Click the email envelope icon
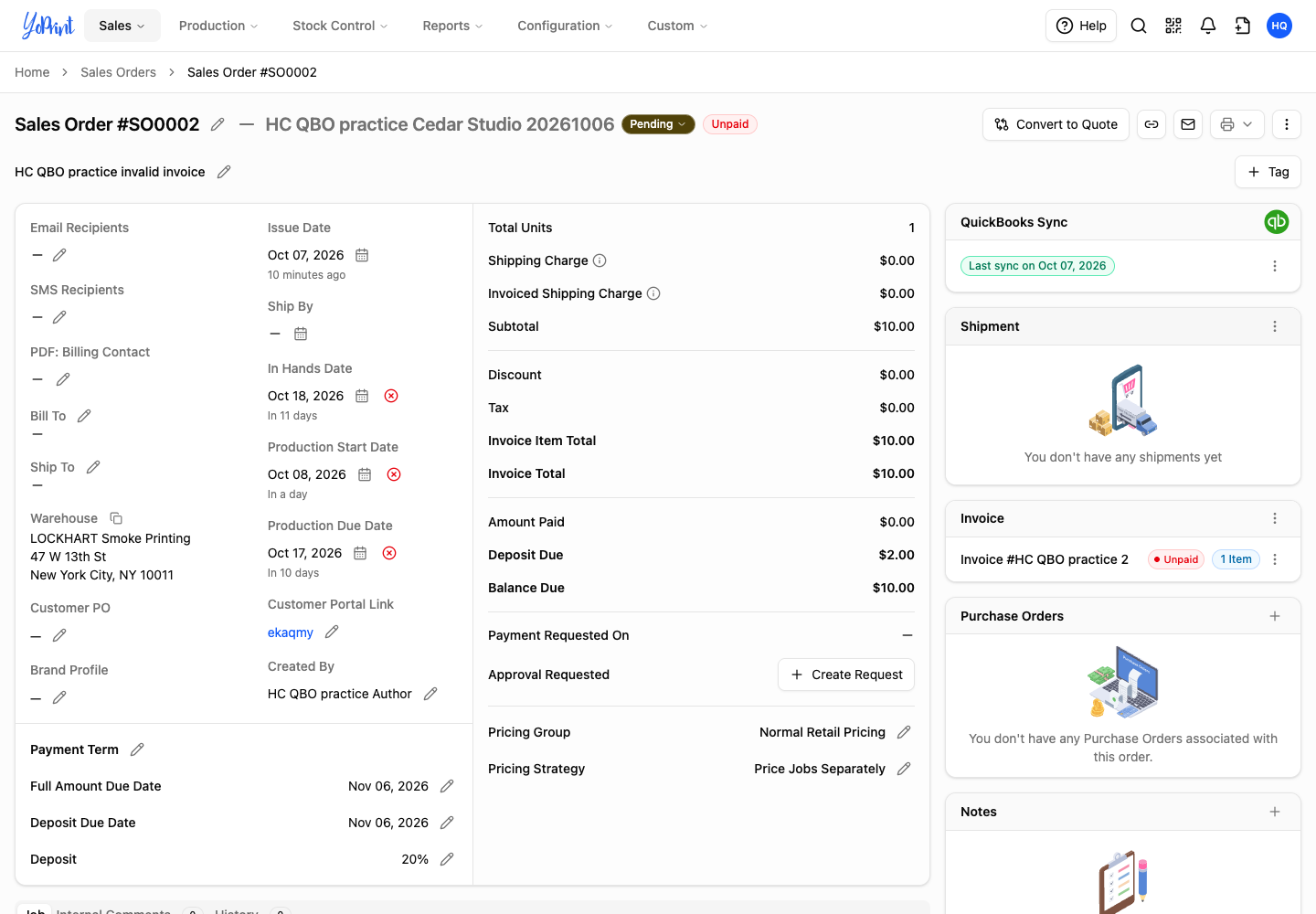 point(1188,124)
